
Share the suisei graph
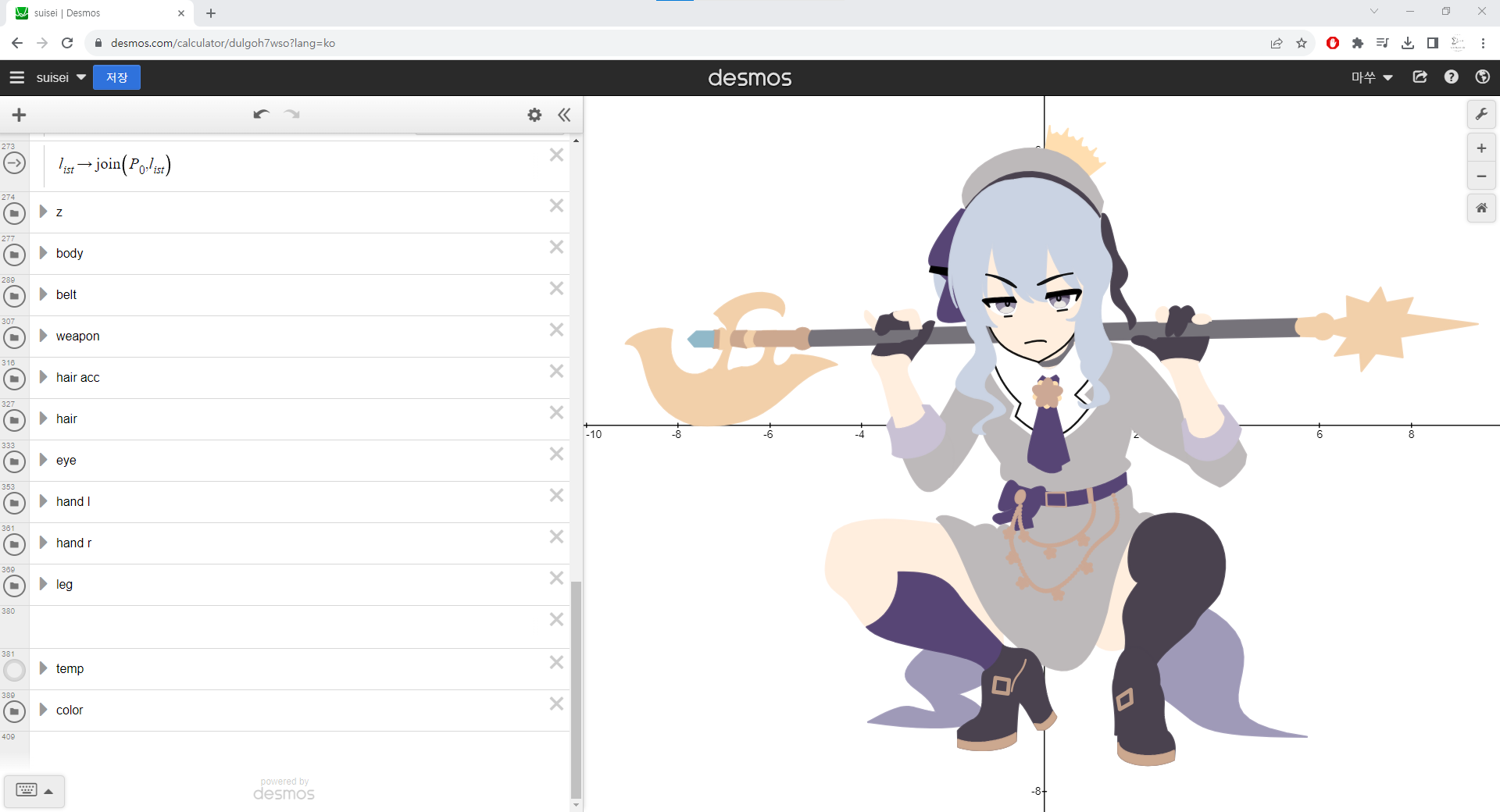pyautogui.click(x=1420, y=77)
